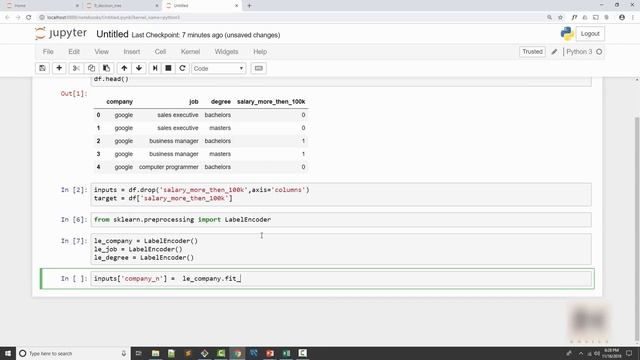
Task: Run the current cell icon
Action: 155,68
